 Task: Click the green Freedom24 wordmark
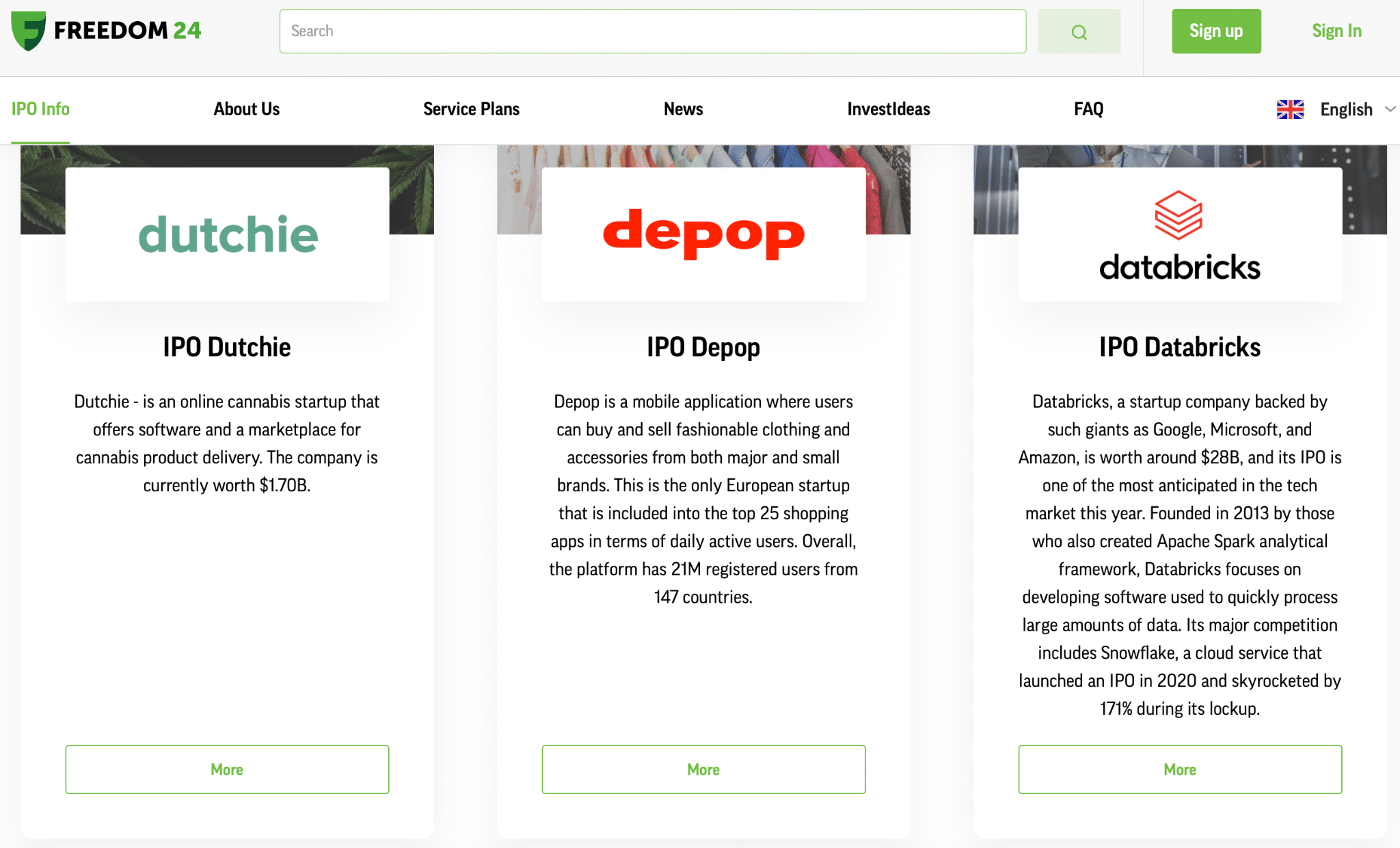point(128,30)
